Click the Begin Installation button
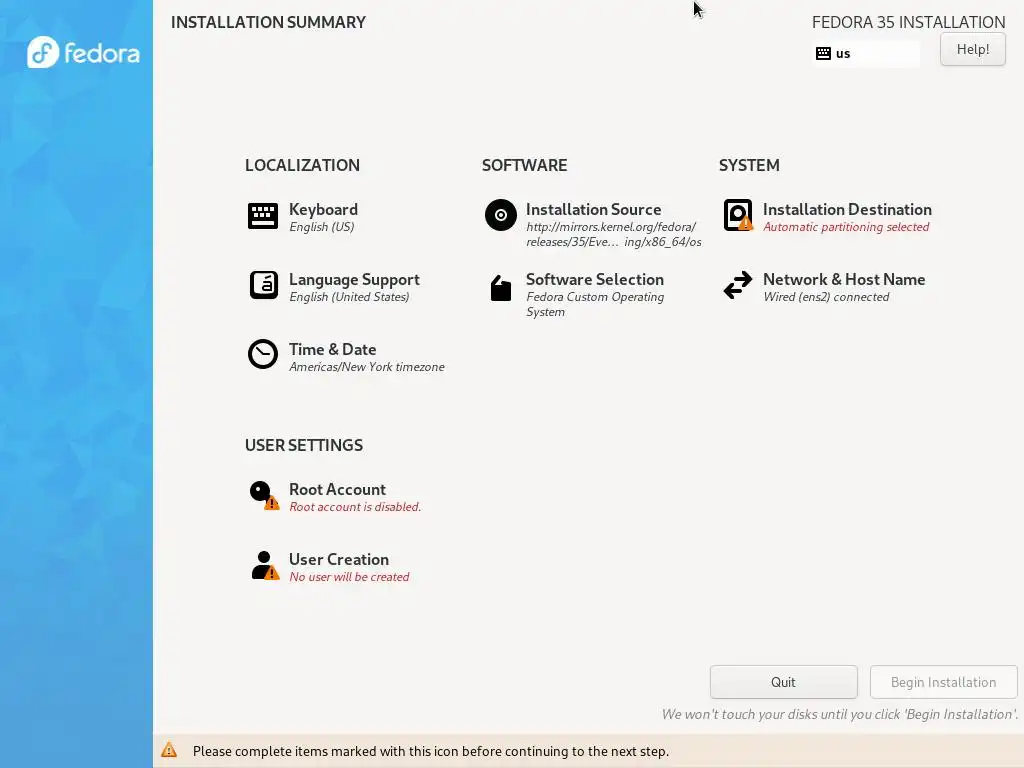The width and height of the screenshot is (1024, 768). pos(943,682)
